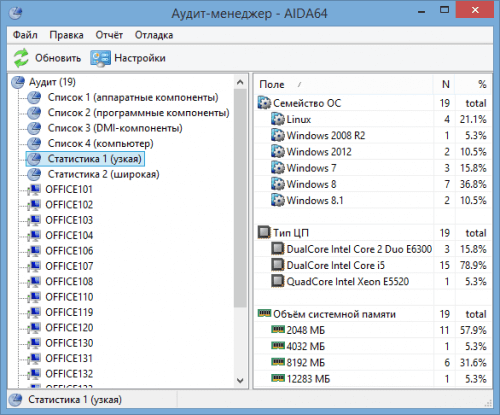Click the 78.9% value cell
500x415 pixels.
coord(473,265)
